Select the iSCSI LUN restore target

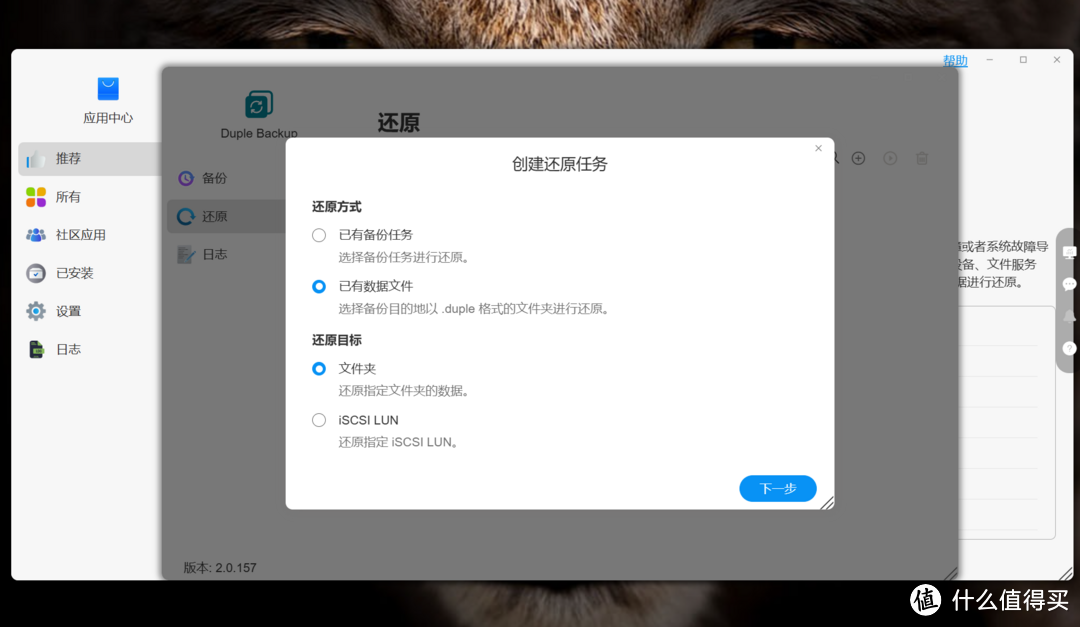click(x=319, y=420)
